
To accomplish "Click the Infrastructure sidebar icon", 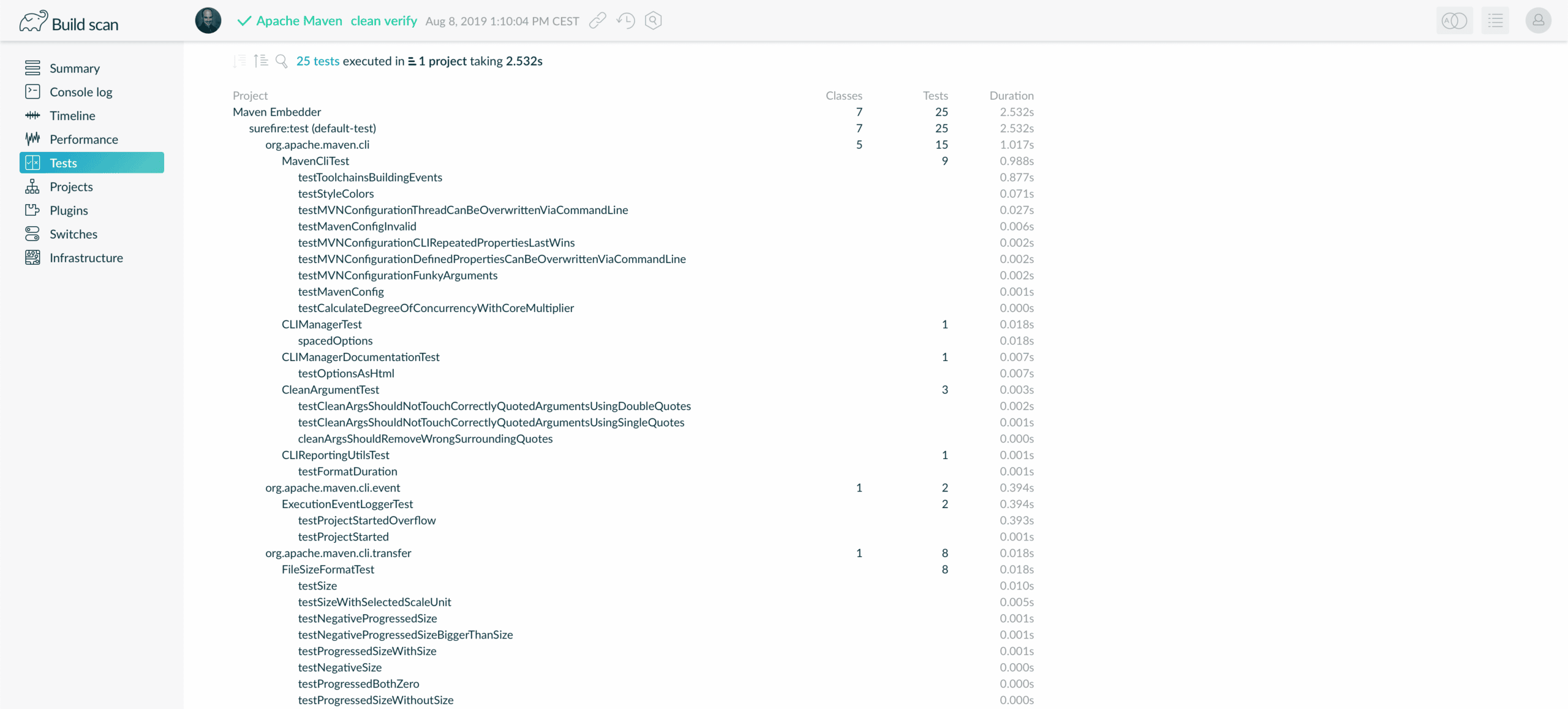I will (x=32, y=258).
